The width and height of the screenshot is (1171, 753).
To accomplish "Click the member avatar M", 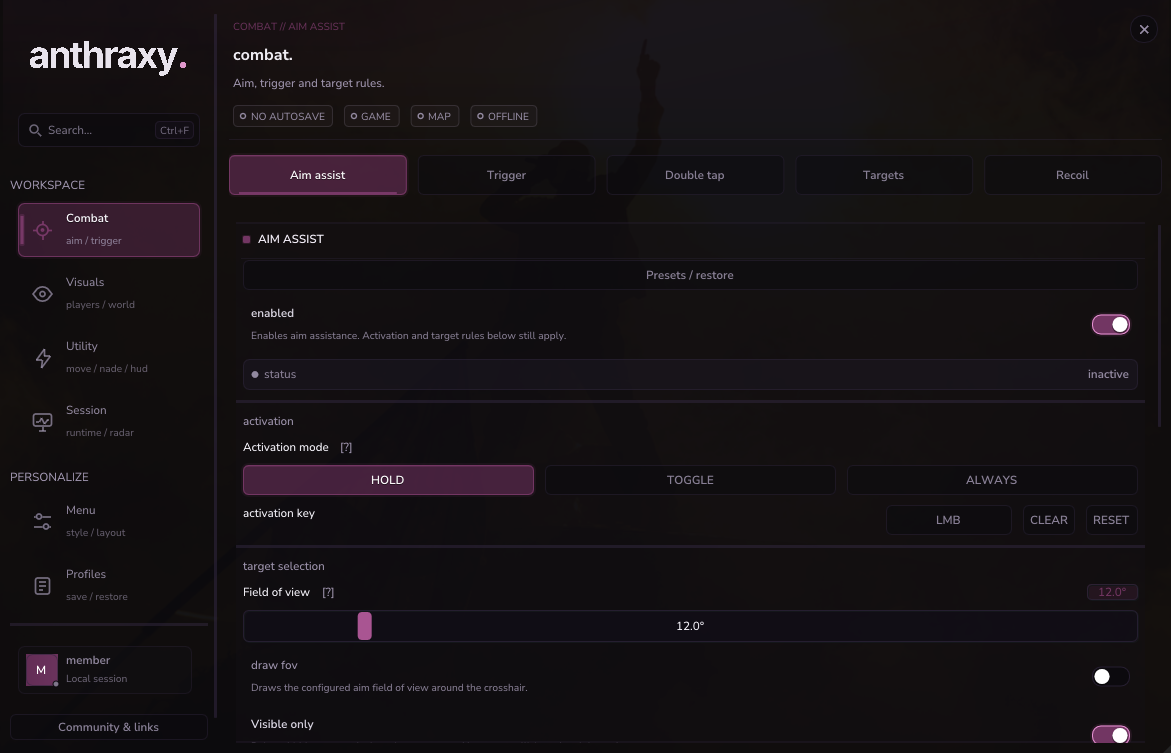I will tap(41, 670).
